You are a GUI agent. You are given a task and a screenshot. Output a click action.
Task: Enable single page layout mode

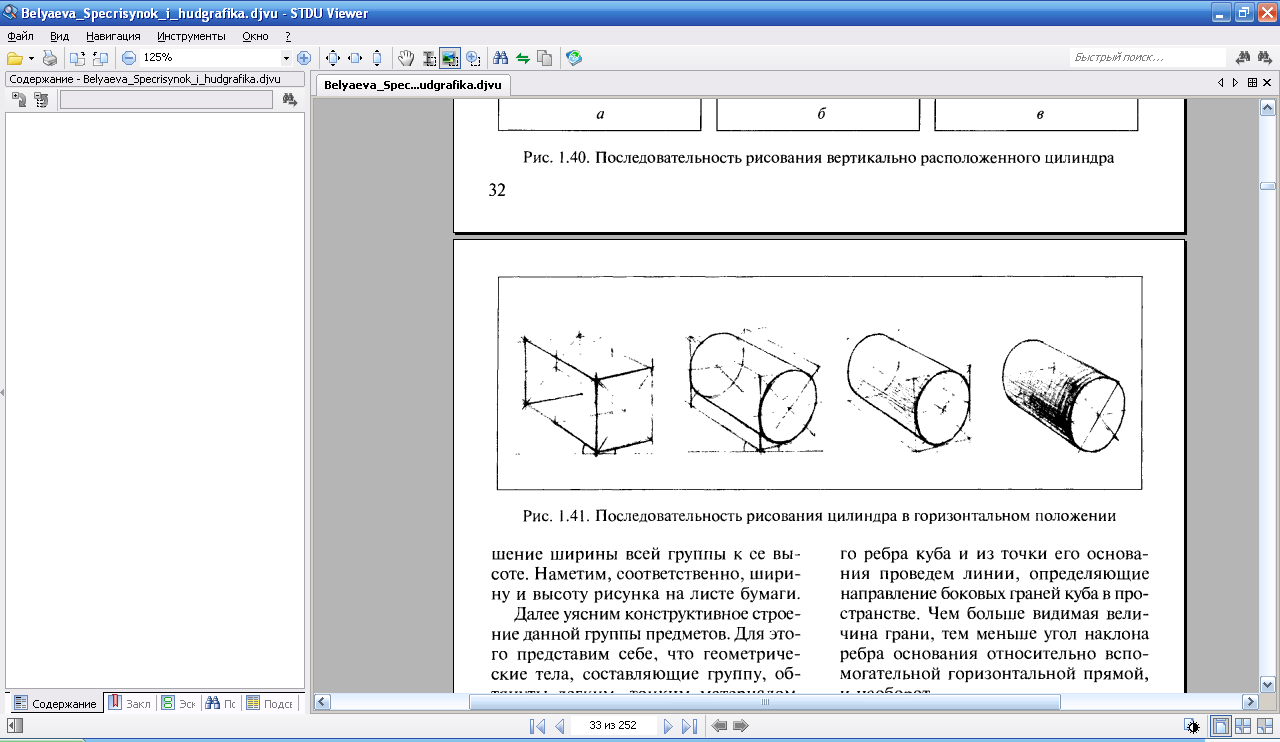point(1221,726)
